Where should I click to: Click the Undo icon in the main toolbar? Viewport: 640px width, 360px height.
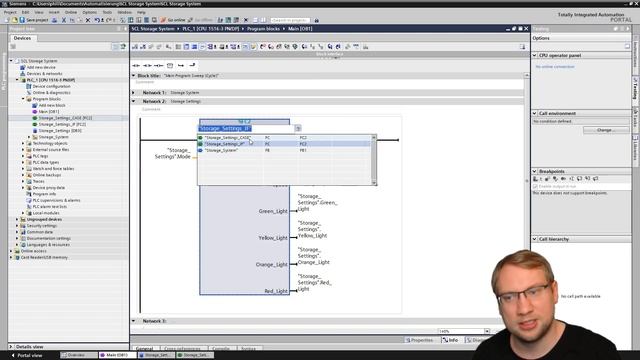(97, 20)
